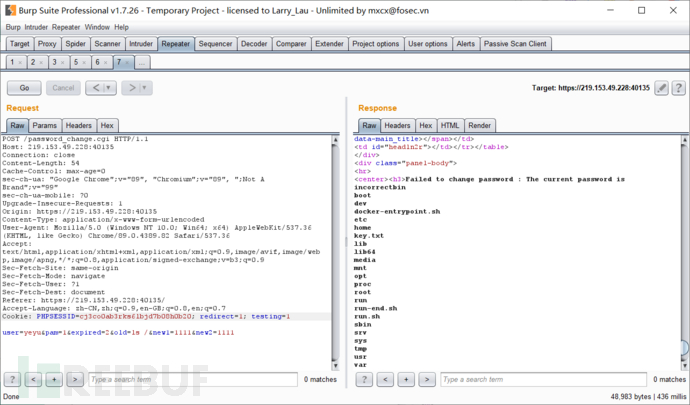Show request Params view
690x405 pixels.
pyautogui.click(x=45, y=125)
